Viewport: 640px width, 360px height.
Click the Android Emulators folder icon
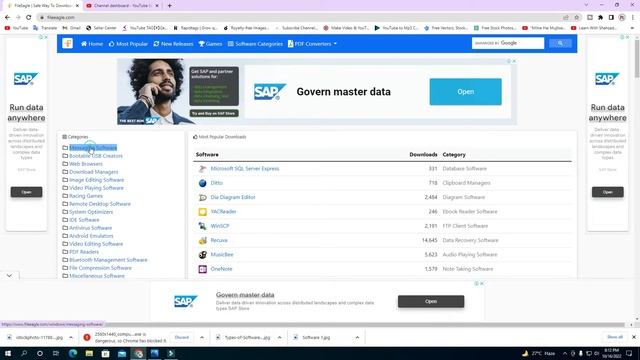[x=65, y=236]
